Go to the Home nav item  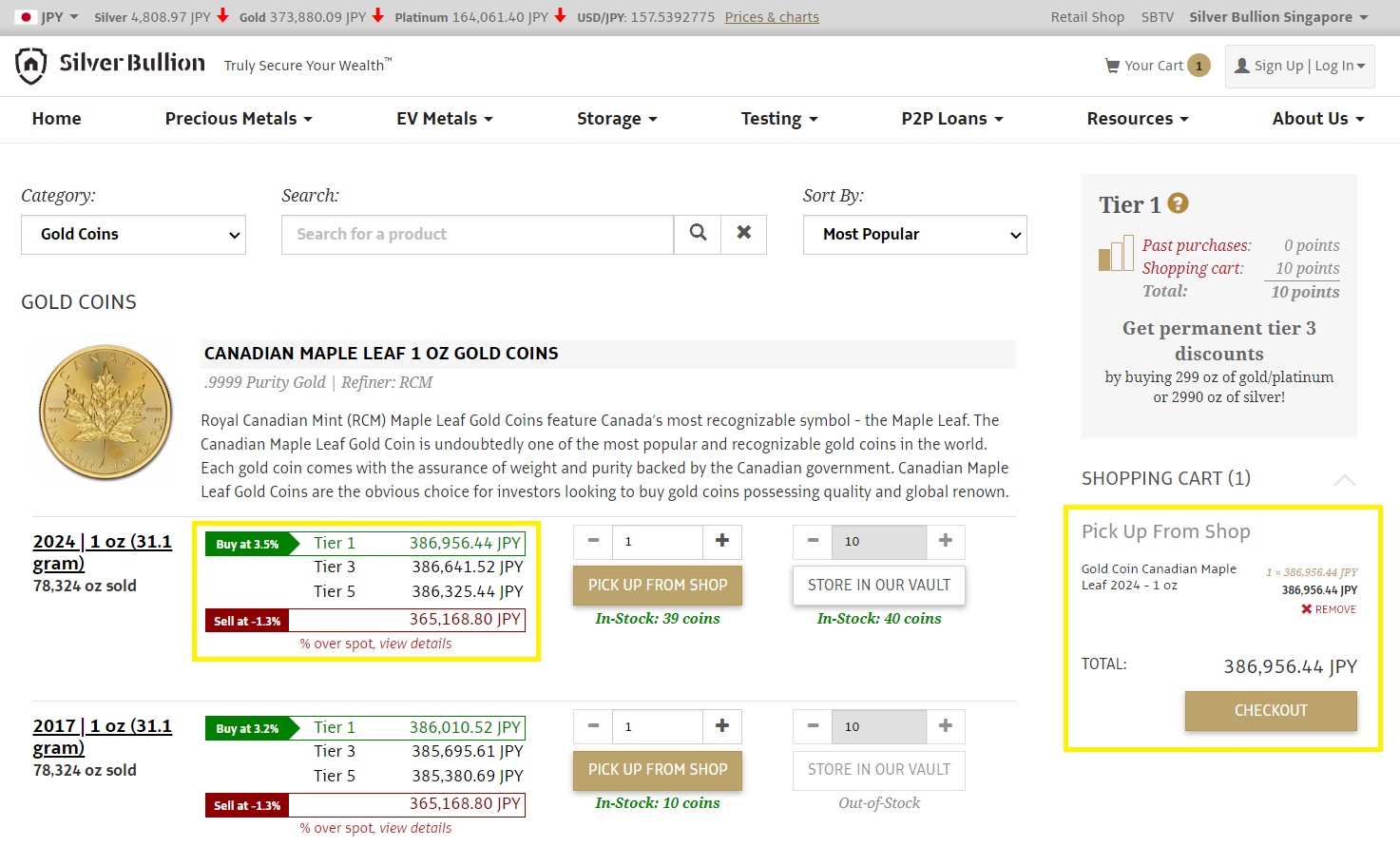tap(56, 119)
